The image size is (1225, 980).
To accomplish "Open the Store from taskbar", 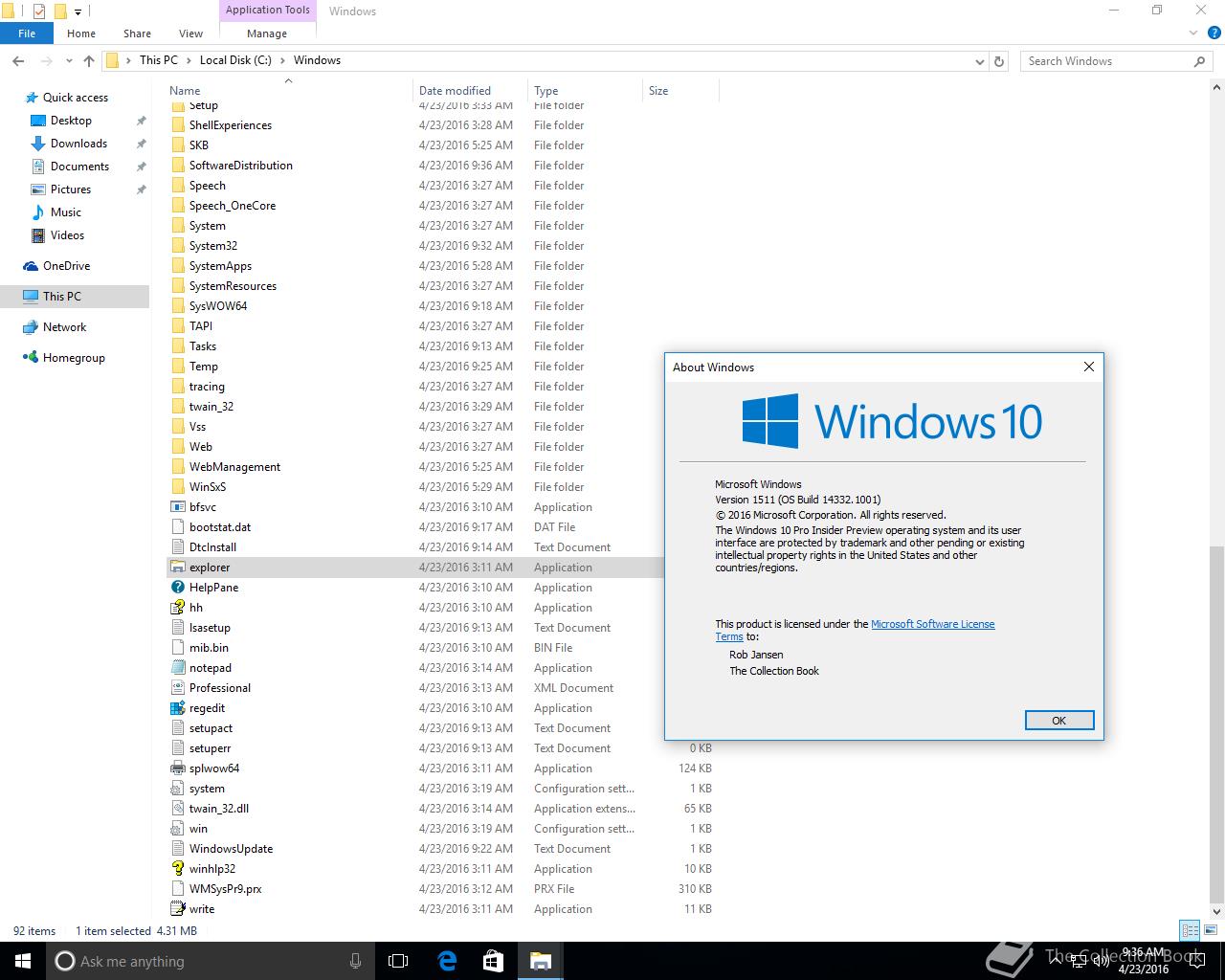I will pyautogui.click(x=494, y=961).
